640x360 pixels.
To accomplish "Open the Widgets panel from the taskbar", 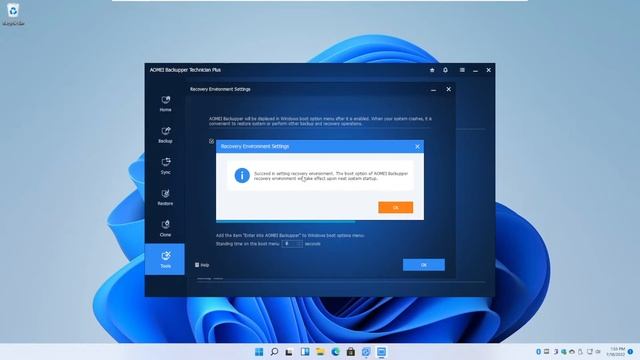I will click(x=304, y=352).
